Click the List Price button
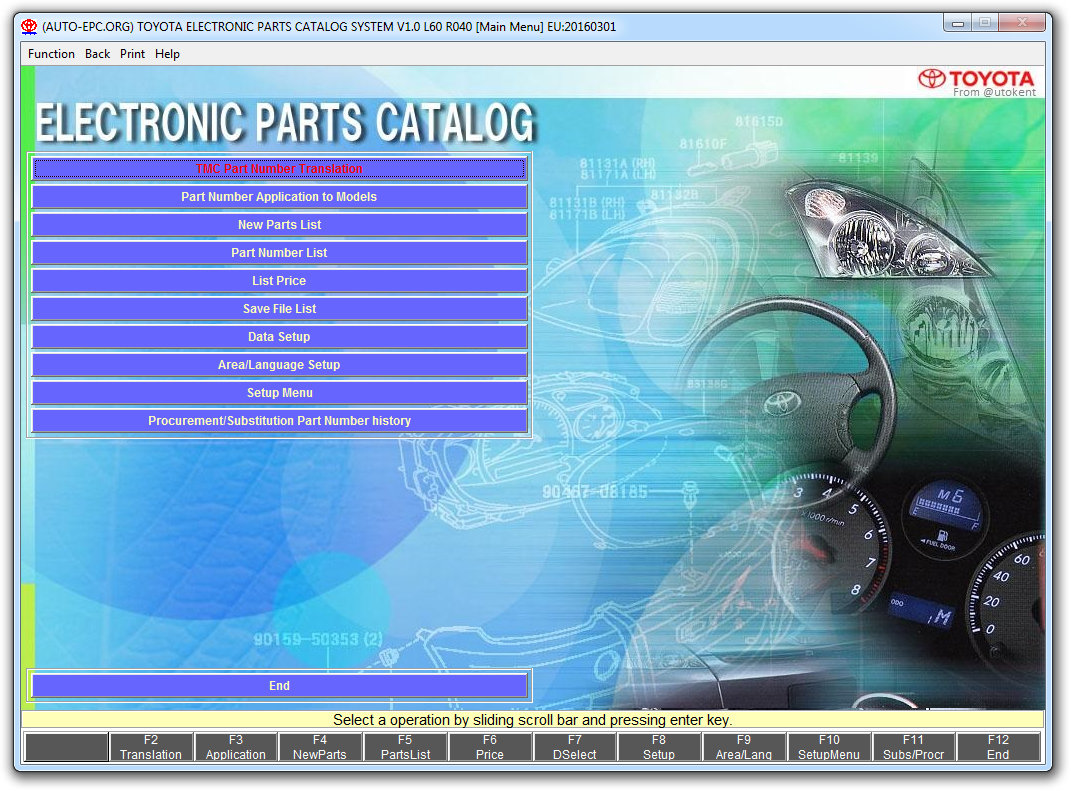This screenshot has width=1071, height=791. click(x=279, y=281)
